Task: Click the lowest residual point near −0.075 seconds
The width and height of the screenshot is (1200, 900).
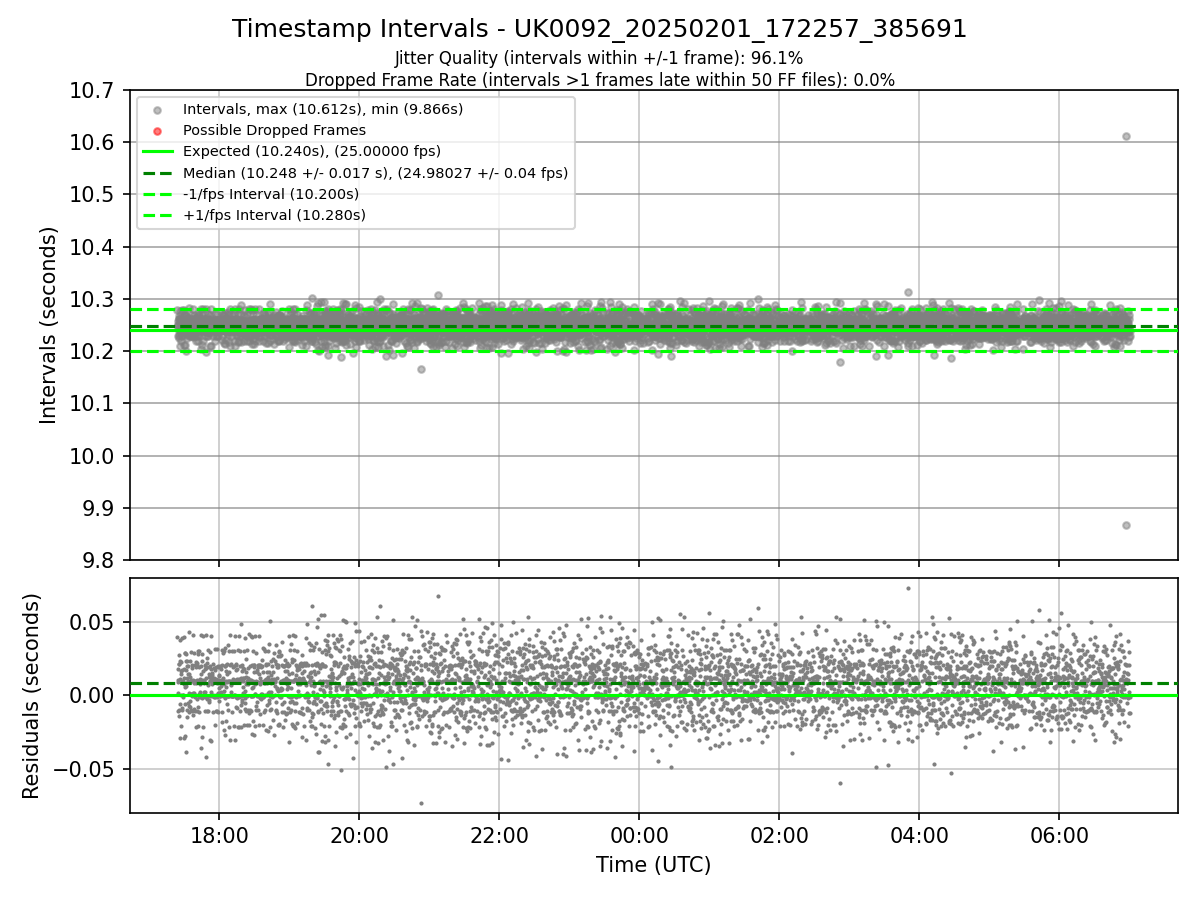Action: pyautogui.click(x=421, y=803)
